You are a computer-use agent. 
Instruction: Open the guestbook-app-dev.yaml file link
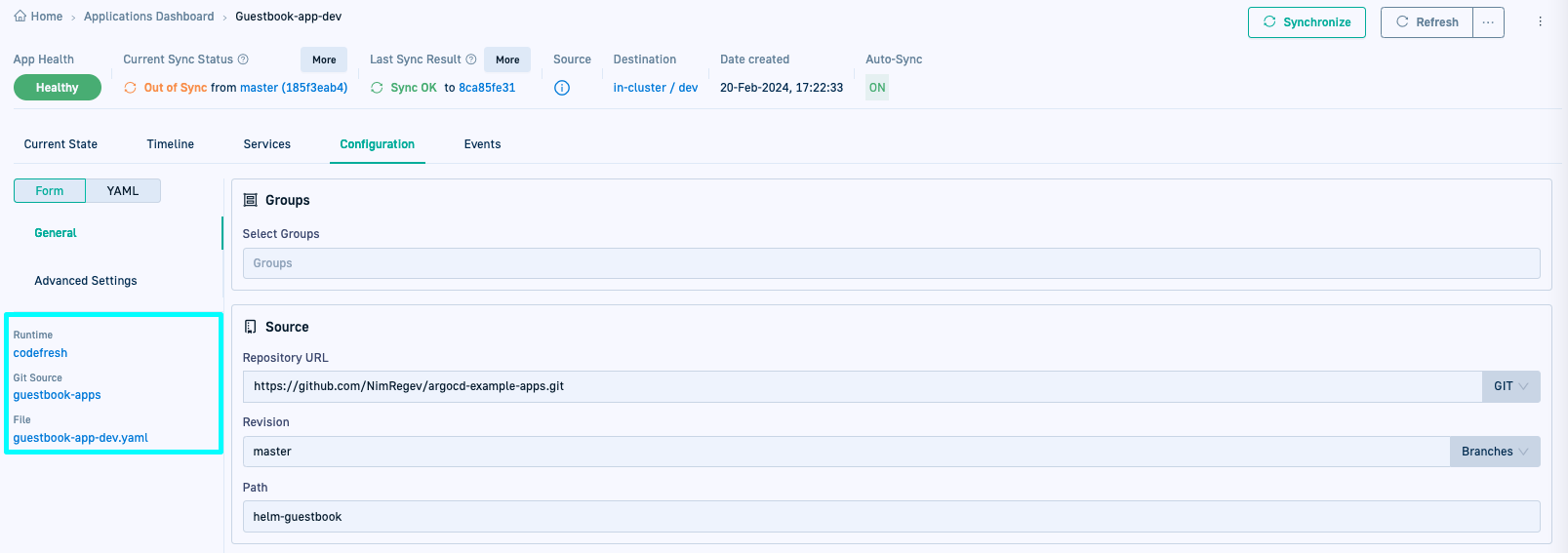tap(81, 438)
